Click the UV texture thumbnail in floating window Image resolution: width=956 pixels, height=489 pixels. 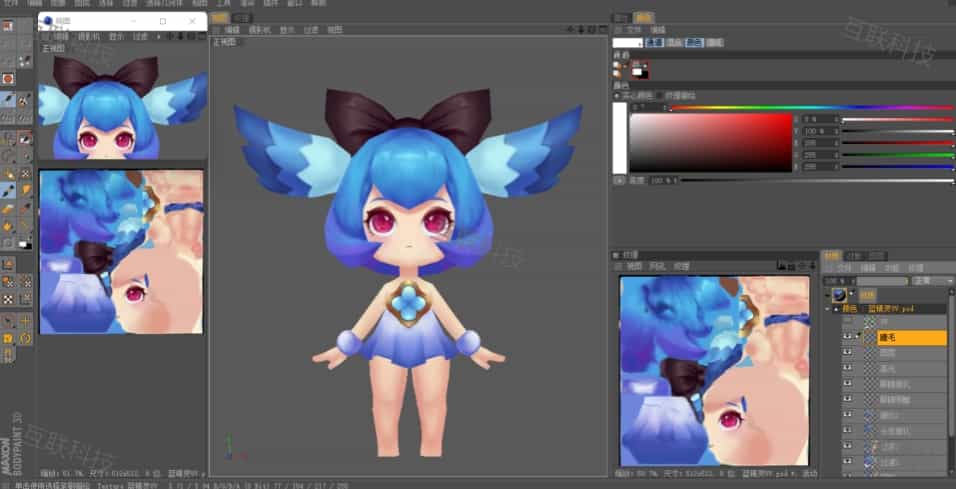[x=121, y=252]
